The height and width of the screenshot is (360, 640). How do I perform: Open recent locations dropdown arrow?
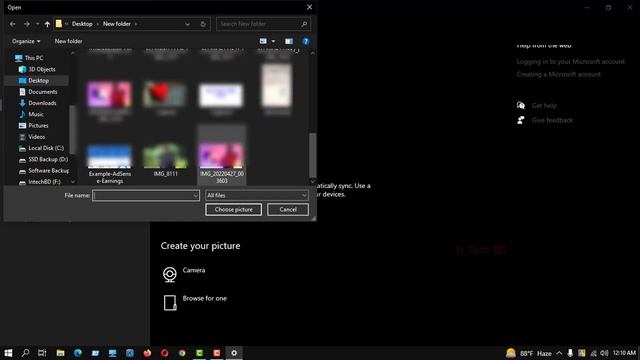(x=37, y=24)
